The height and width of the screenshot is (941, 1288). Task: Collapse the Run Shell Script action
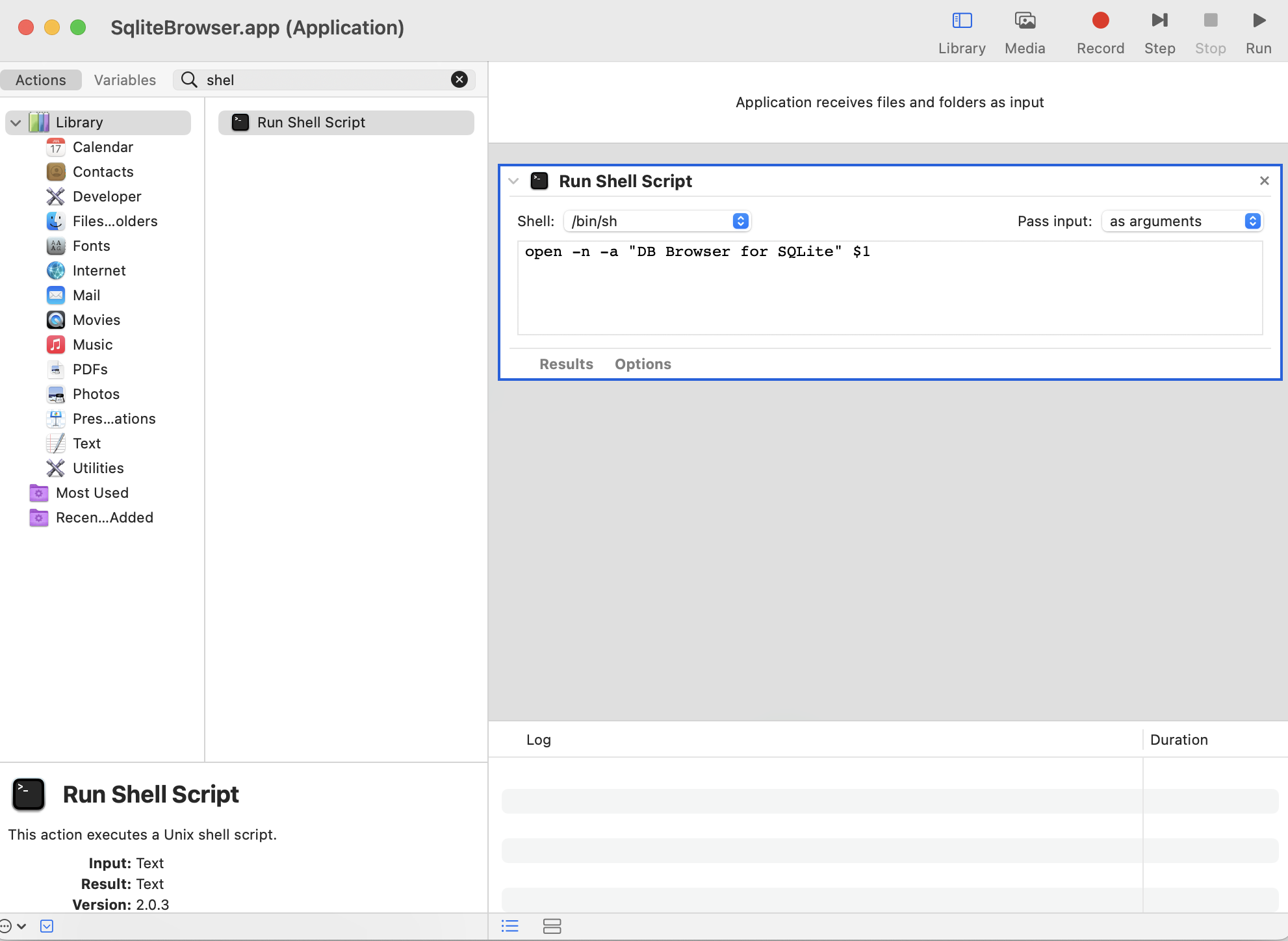pos(513,181)
